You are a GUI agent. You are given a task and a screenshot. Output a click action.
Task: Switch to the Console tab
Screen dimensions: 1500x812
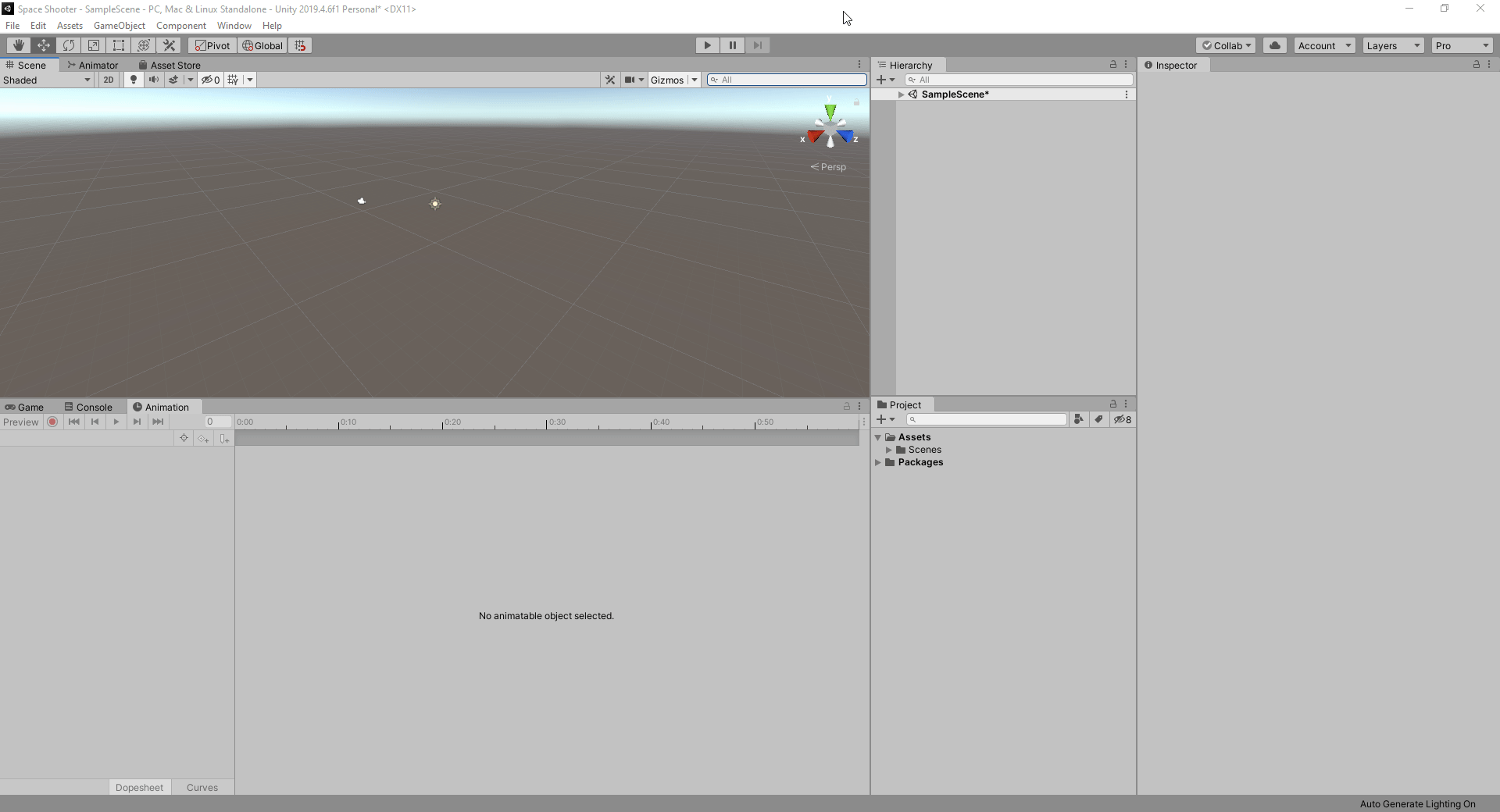88,408
